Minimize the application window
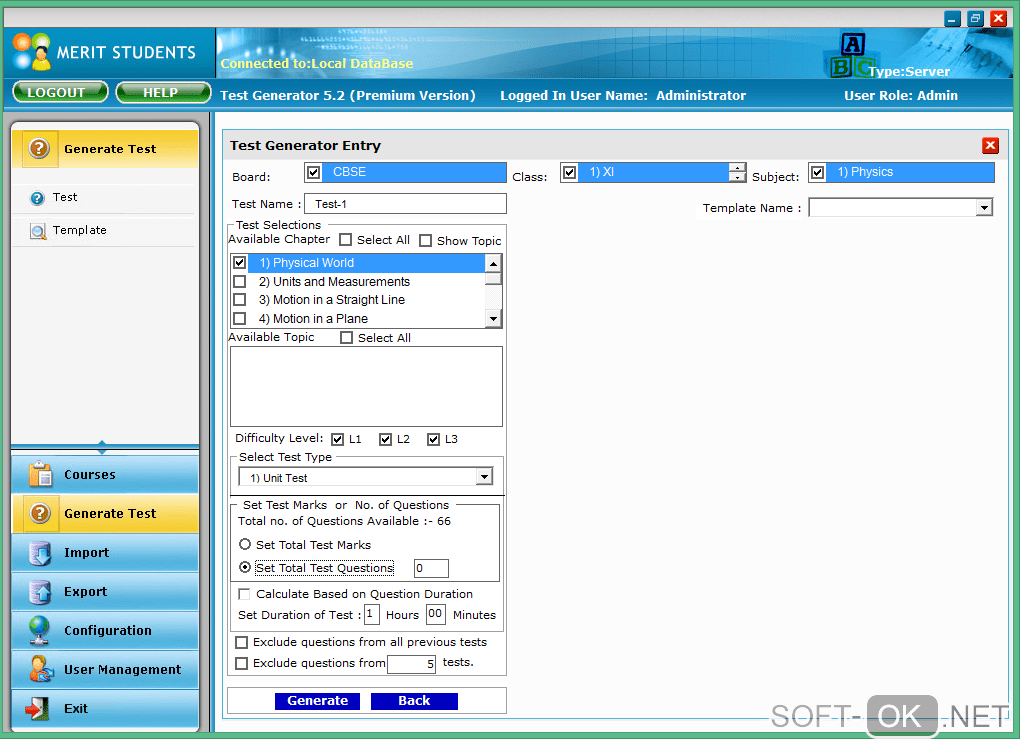The image size is (1020, 741). click(x=952, y=18)
